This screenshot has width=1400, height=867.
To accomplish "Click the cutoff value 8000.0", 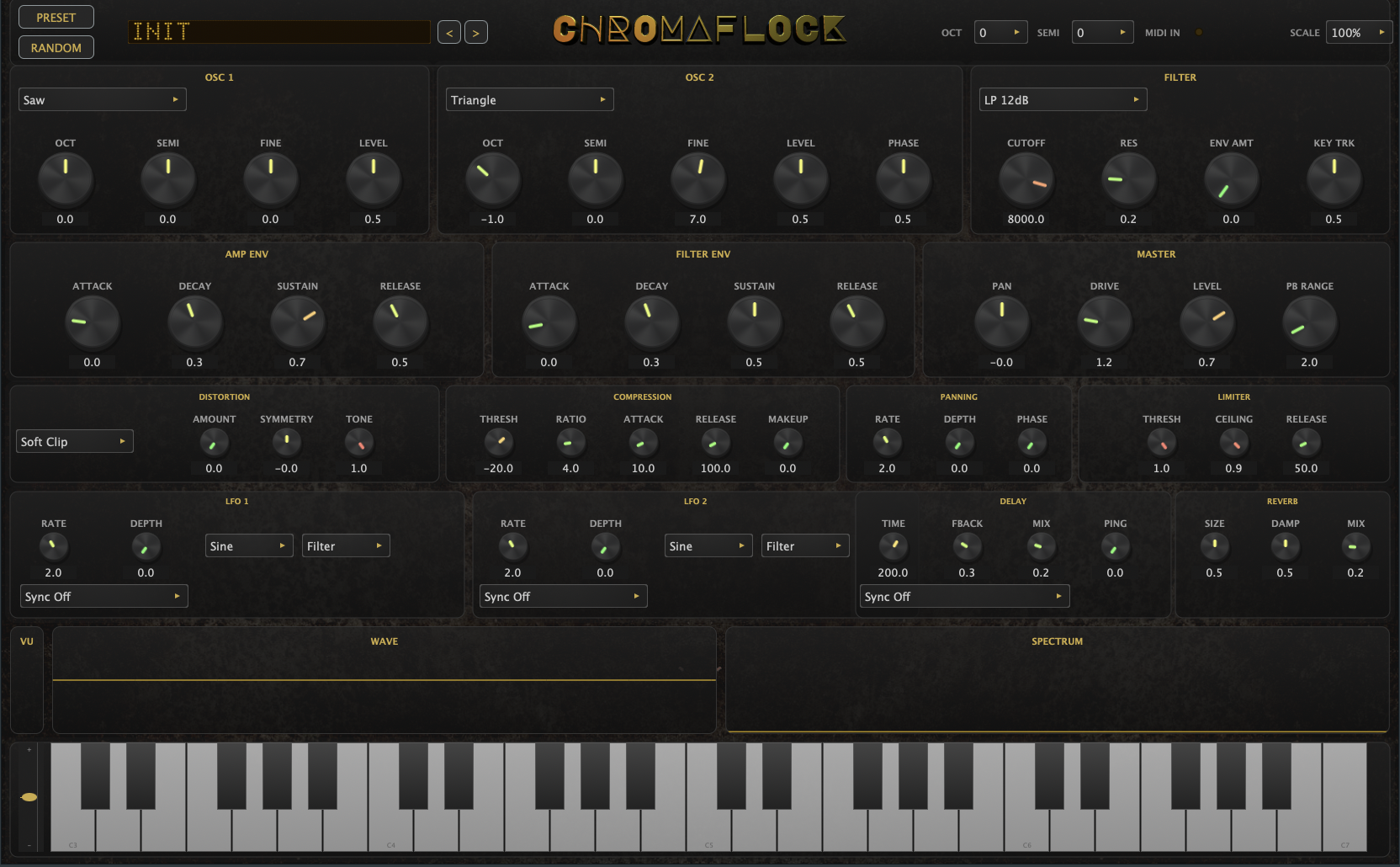I will (1026, 219).
